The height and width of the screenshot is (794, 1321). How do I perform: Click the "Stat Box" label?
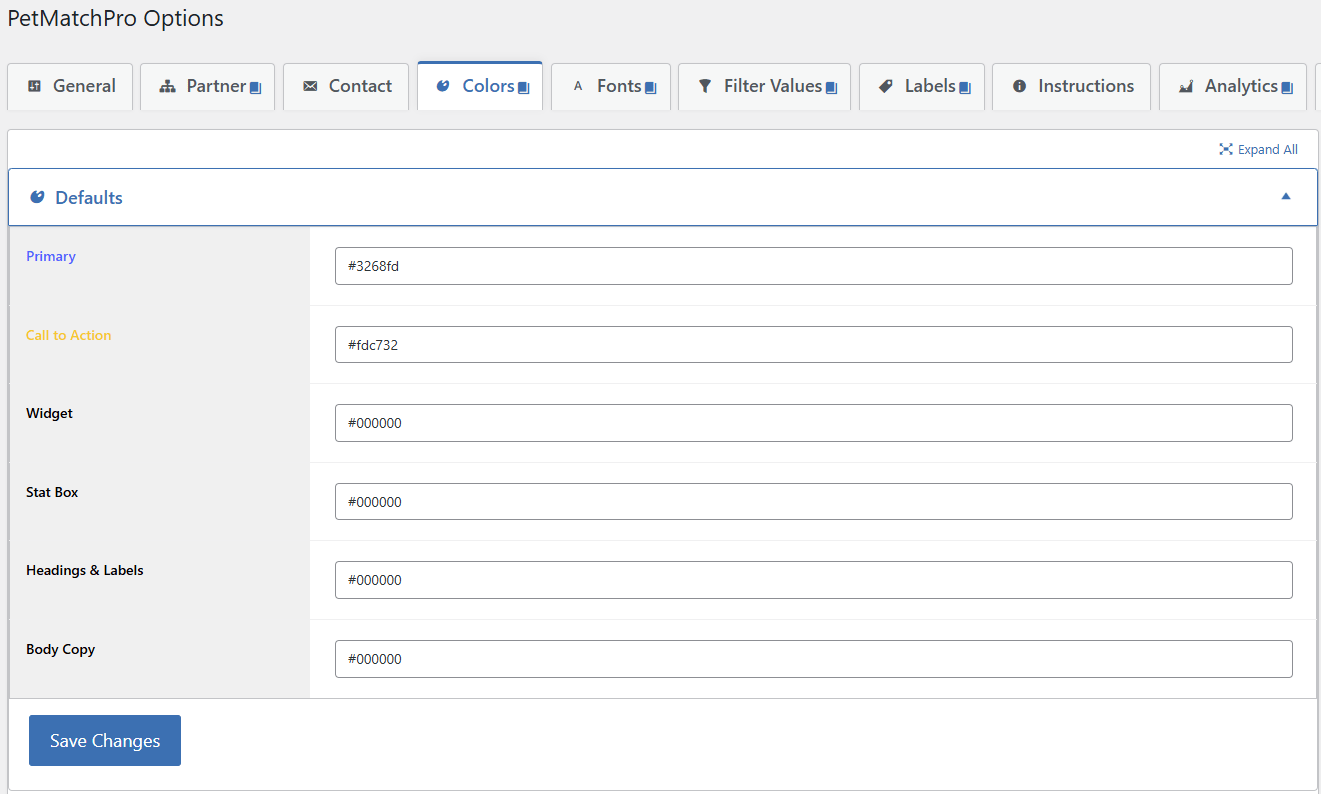pyautogui.click(x=52, y=493)
